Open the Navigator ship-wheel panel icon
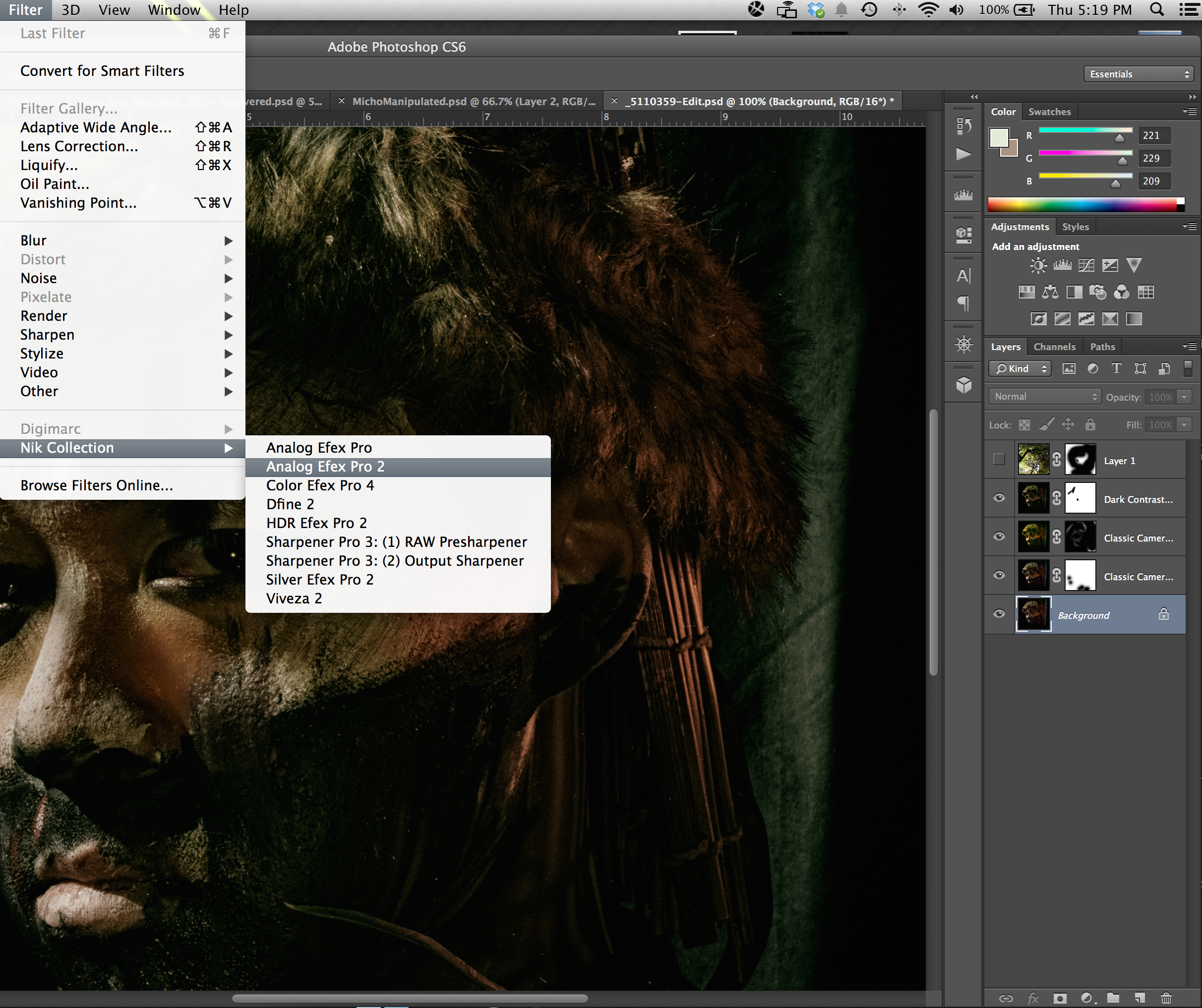This screenshot has width=1202, height=1008. tap(964, 345)
